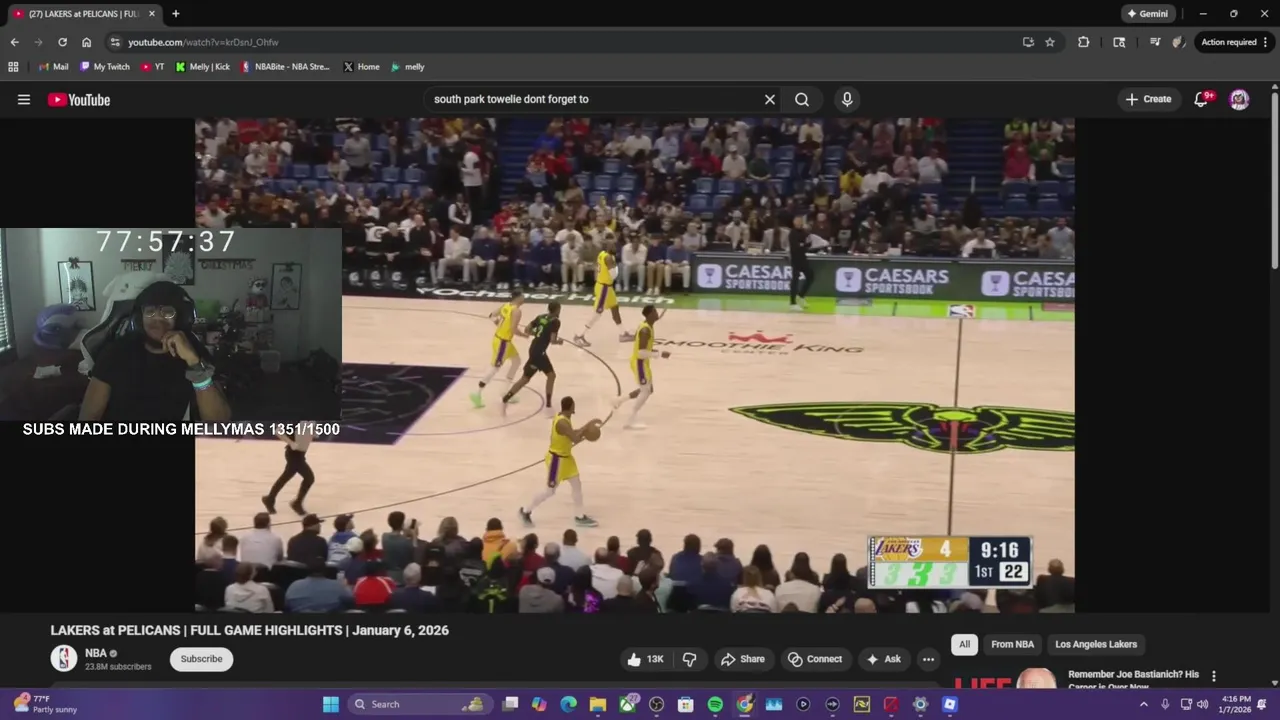Screen dimensions: 1280x720
Task: Reload the YouTube page
Action: click(x=62, y=42)
